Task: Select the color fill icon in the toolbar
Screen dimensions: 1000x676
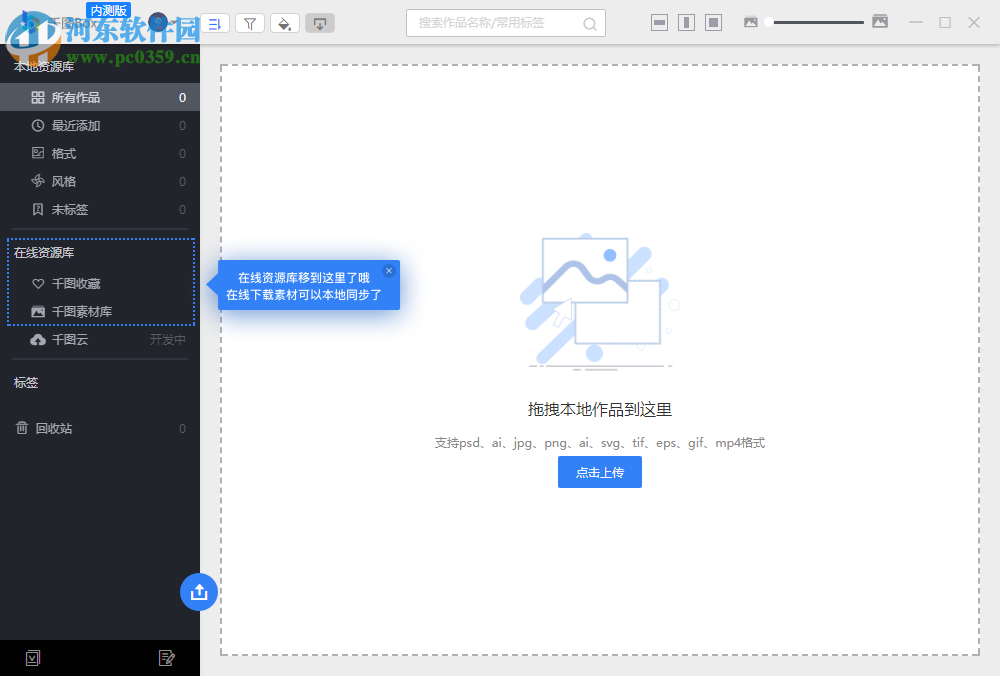Action: pyautogui.click(x=285, y=22)
